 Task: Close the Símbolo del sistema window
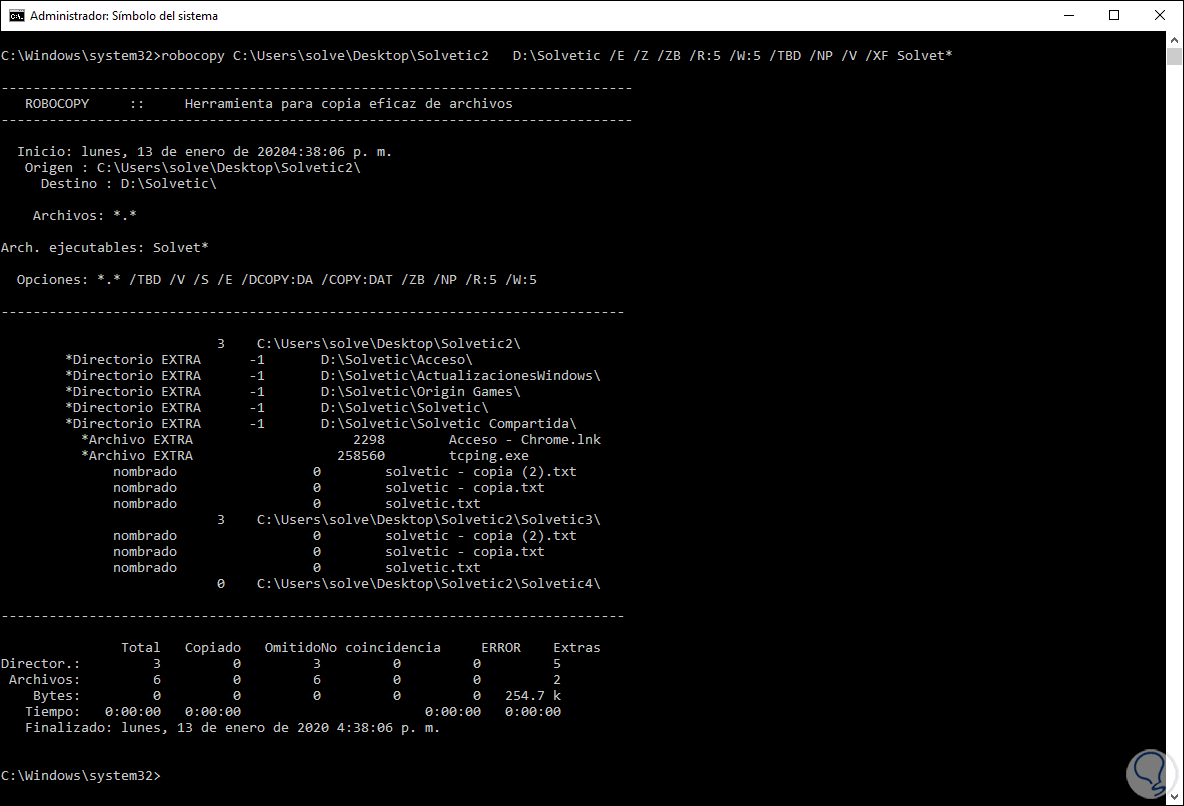coord(1160,15)
